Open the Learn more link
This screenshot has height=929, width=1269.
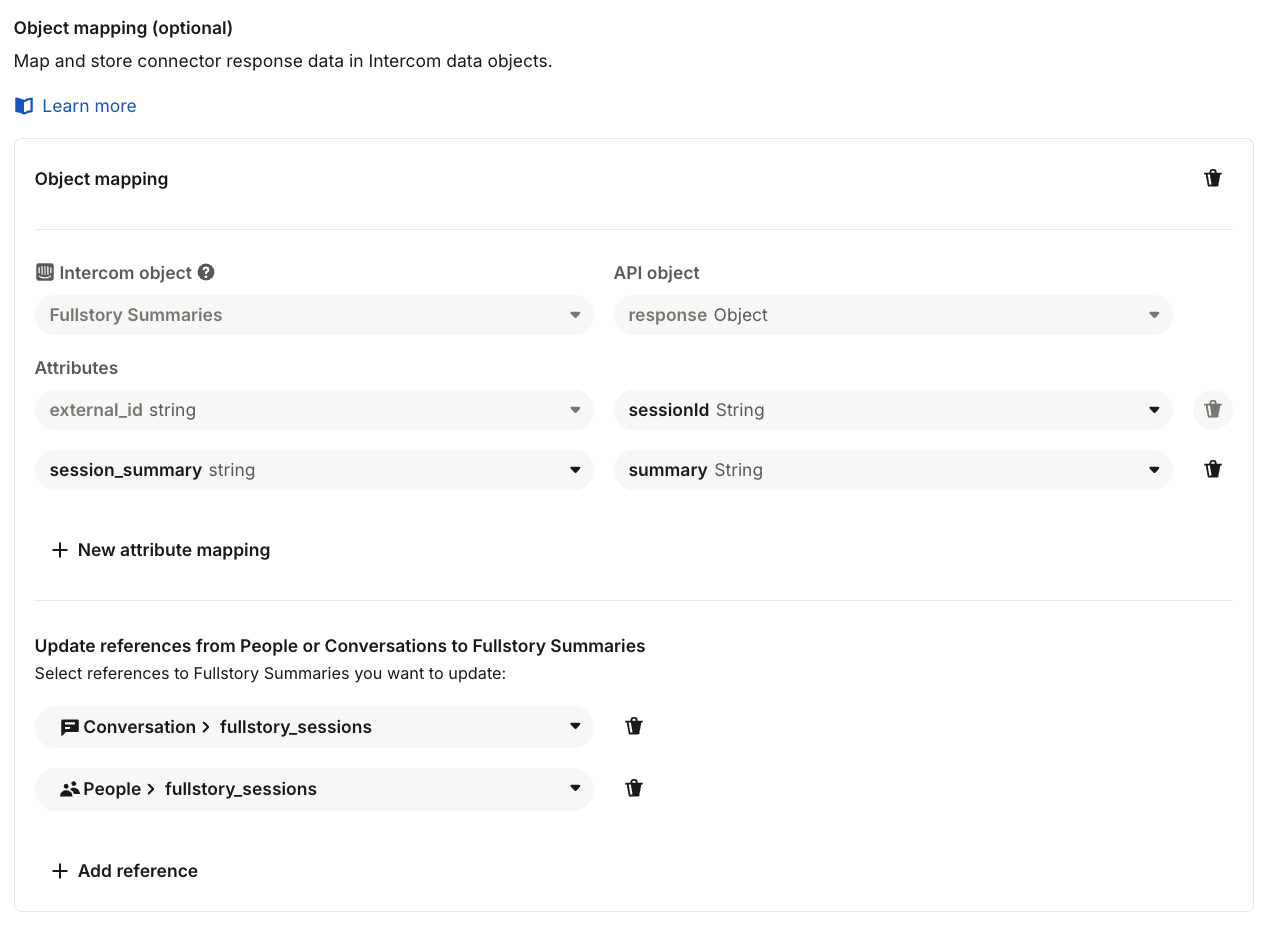[x=89, y=106]
